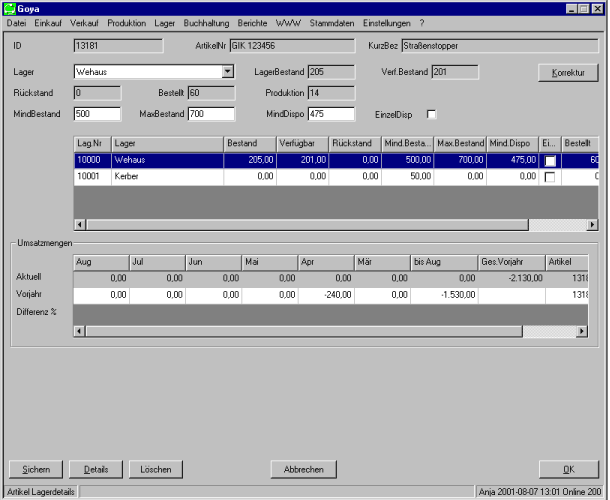Open the Einkauf menu
Image resolution: width=610 pixels, height=500 pixels.
[x=48, y=23]
